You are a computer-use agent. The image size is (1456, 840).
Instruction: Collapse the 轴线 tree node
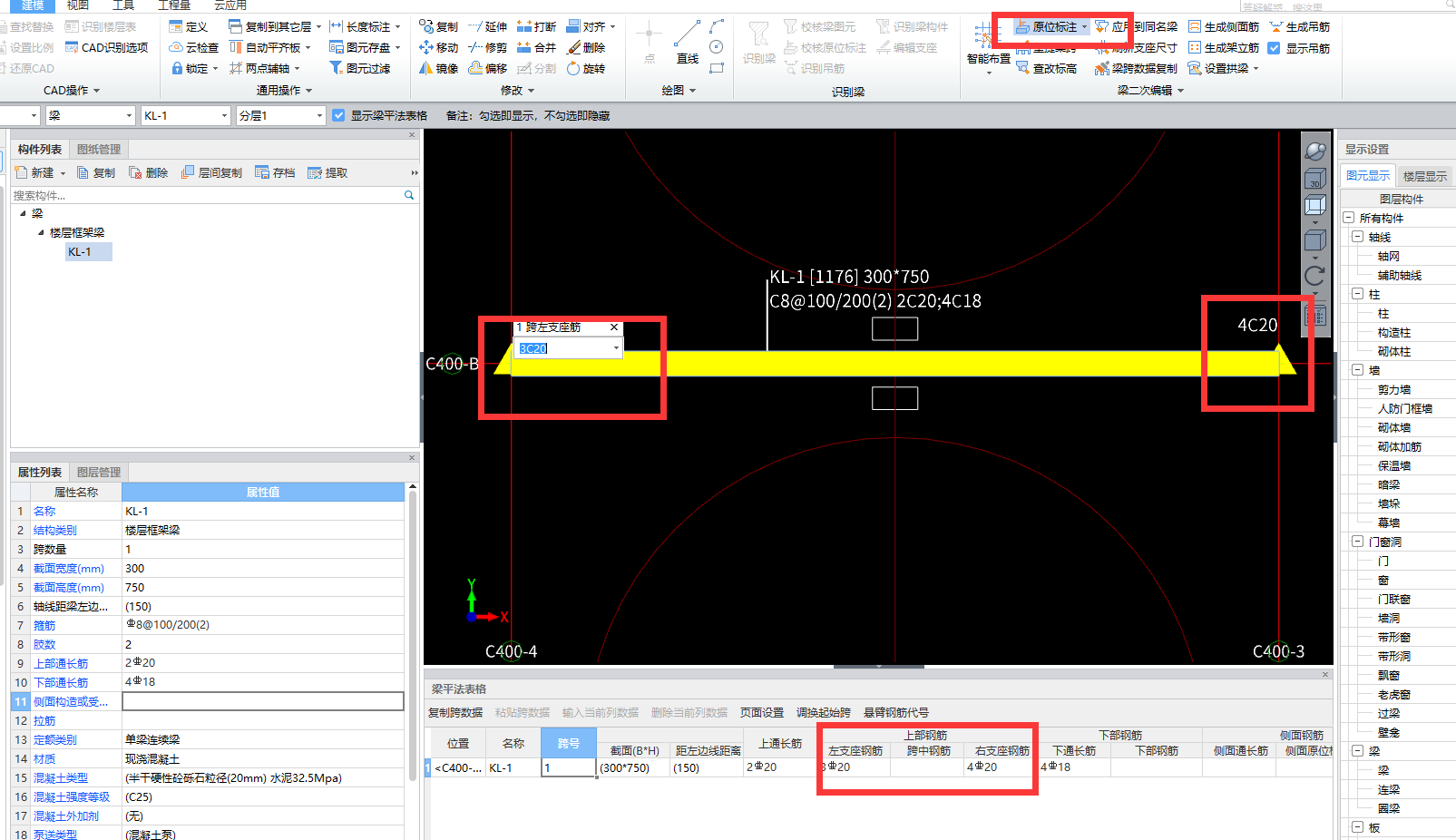tap(1358, 237)
